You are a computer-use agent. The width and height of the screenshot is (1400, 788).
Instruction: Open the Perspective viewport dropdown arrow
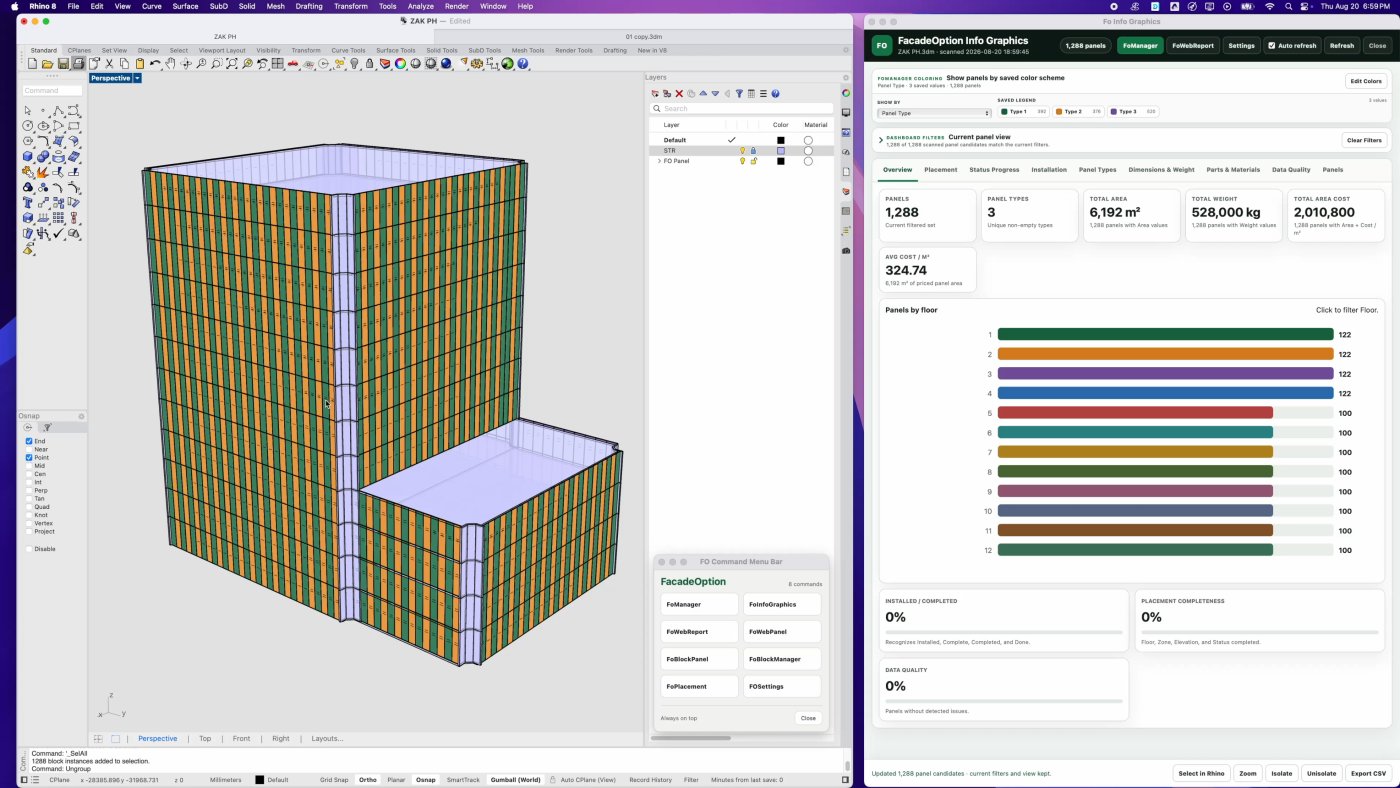(x=137, y=78)
